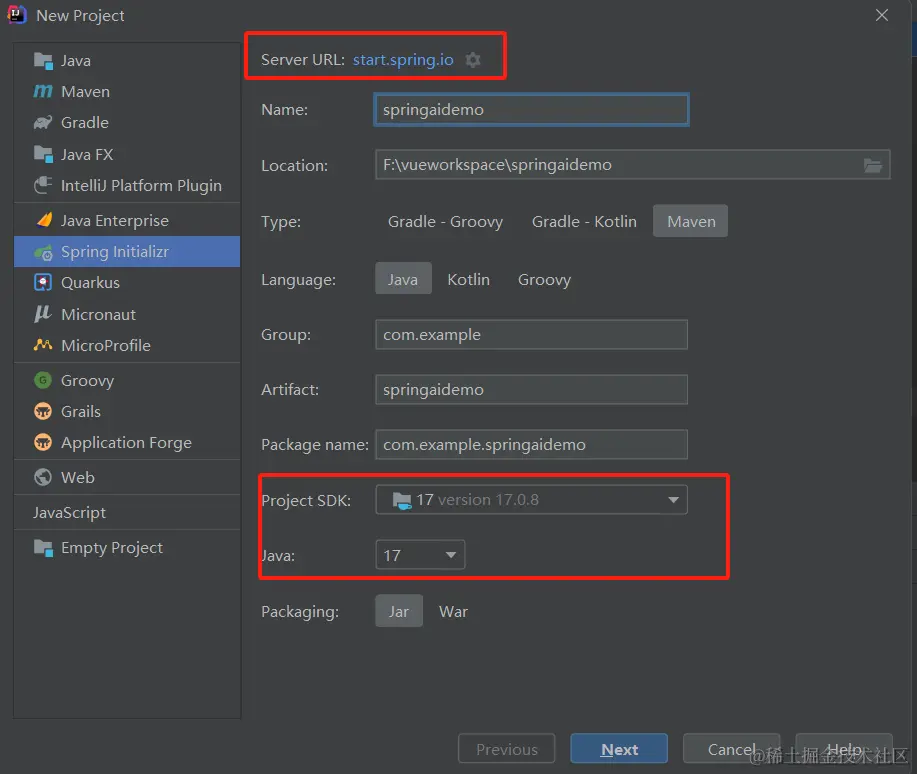This screenshot has width=917, height=774.
Task: Click the Maven 'm' icon
Action: tap(43, 91)
